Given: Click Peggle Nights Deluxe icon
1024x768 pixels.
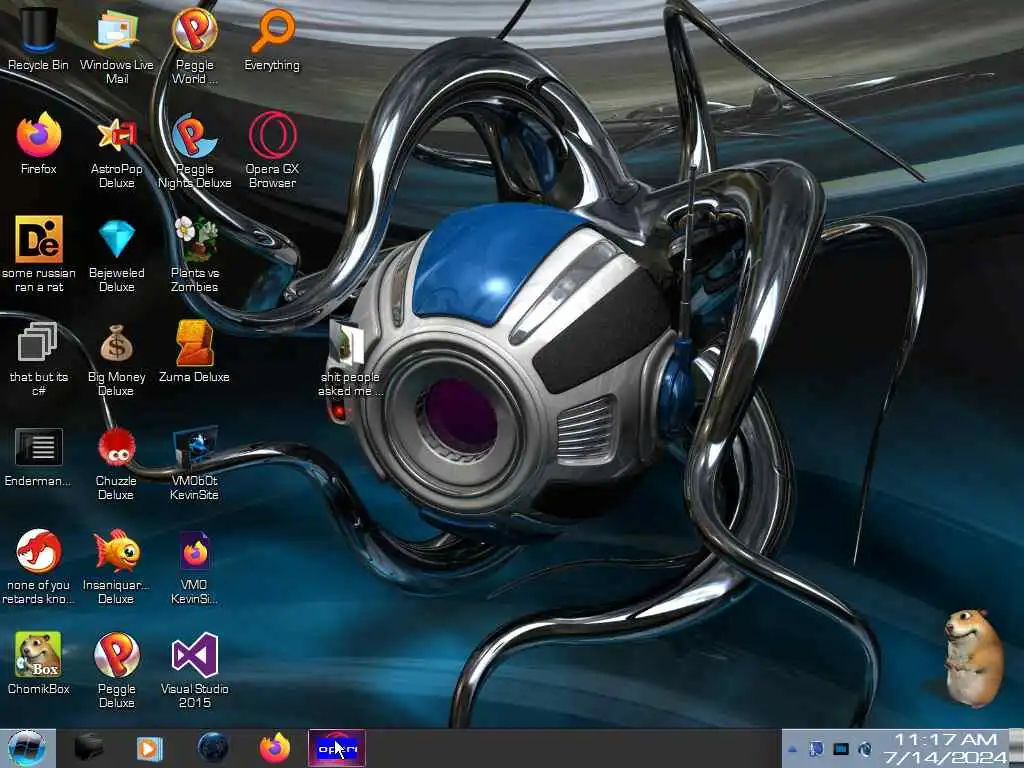Looking at the screenshot, I should point(195,150).
